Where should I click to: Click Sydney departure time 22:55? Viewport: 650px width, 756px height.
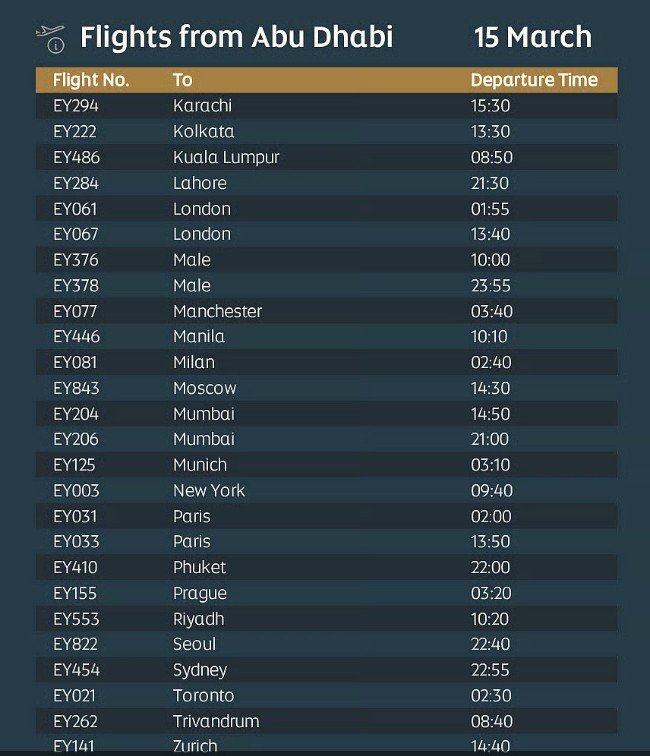[x=490, y=670]
